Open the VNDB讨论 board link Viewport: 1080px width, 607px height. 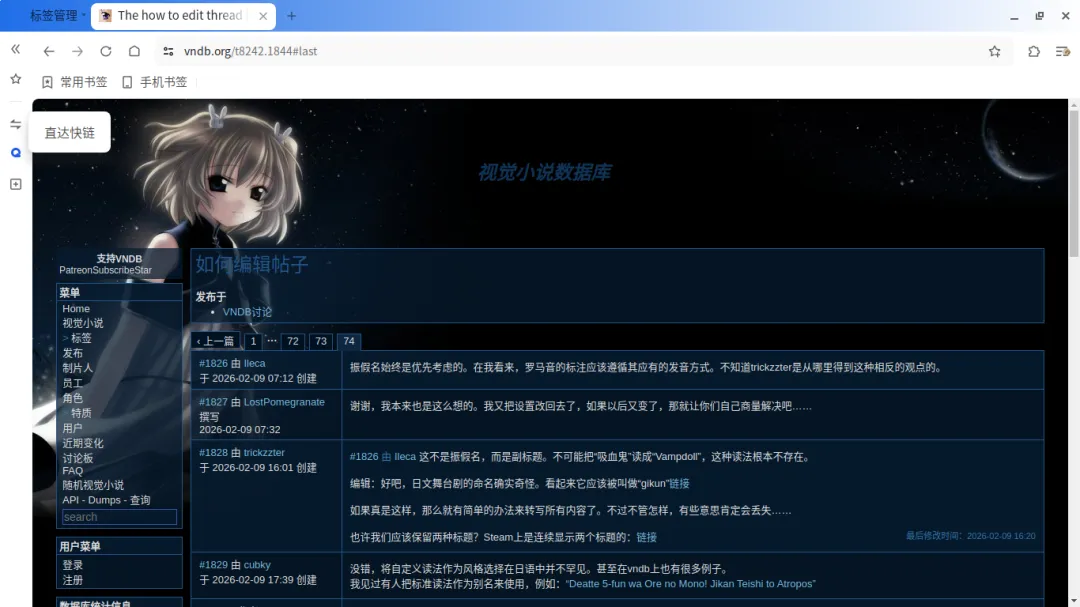(247, 312)
